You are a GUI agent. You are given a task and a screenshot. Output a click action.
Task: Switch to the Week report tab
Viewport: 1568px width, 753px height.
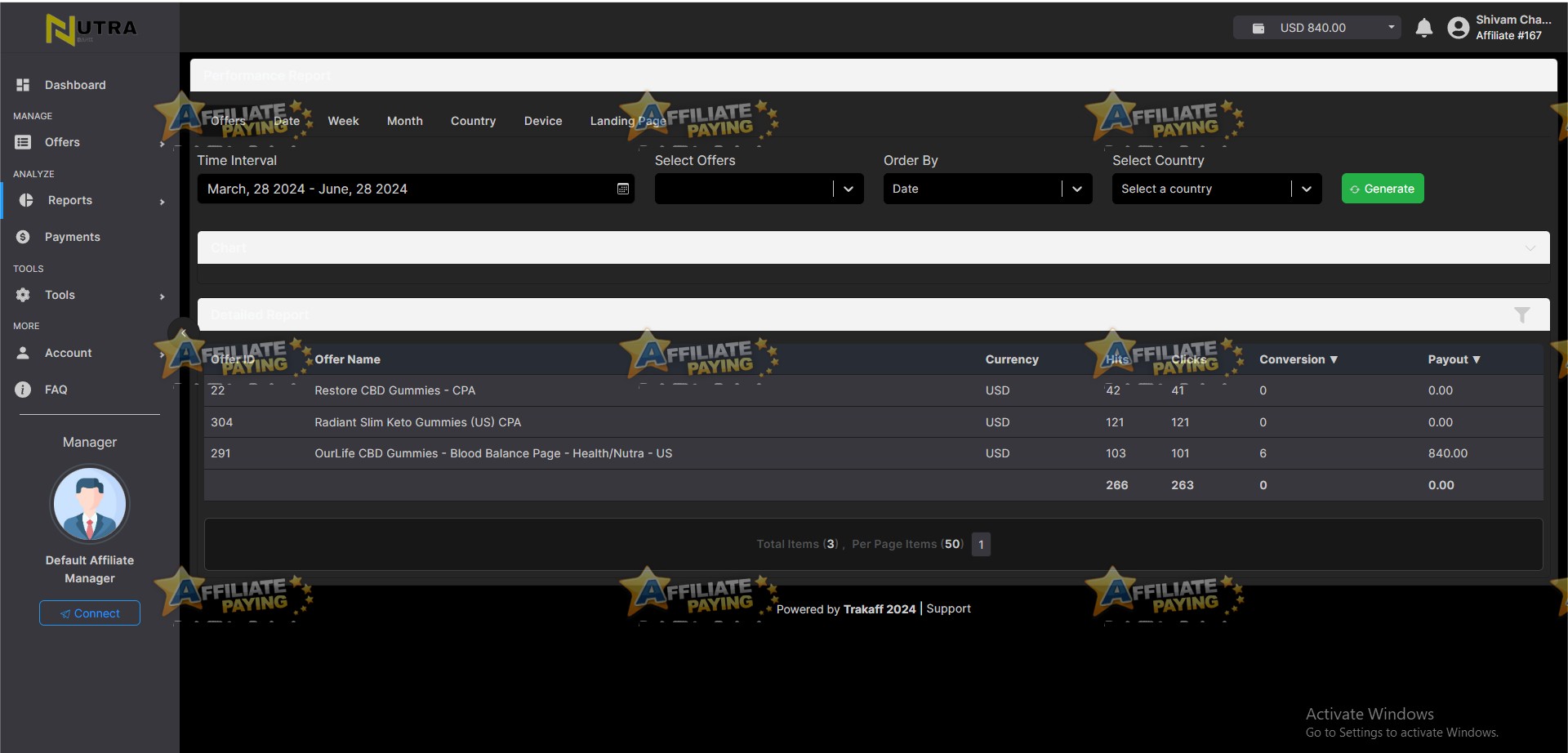pos(343,121)
